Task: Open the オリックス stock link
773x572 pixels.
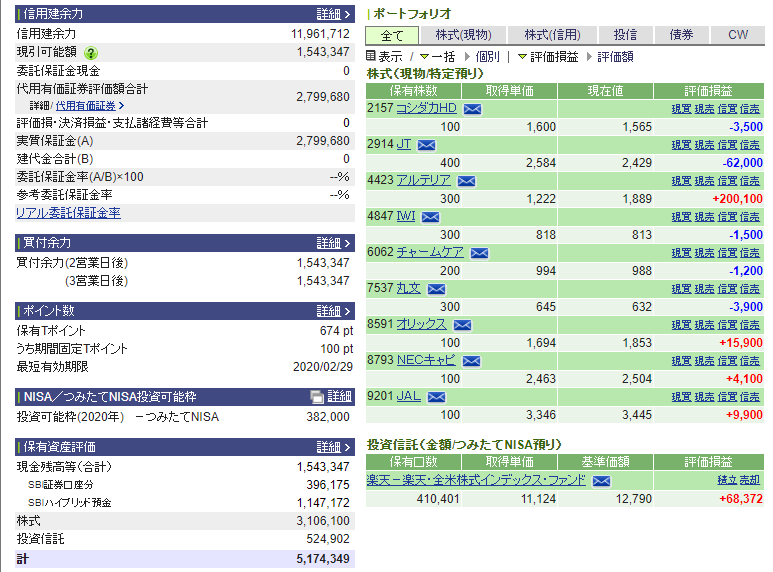Action: (x=422, y=324)
